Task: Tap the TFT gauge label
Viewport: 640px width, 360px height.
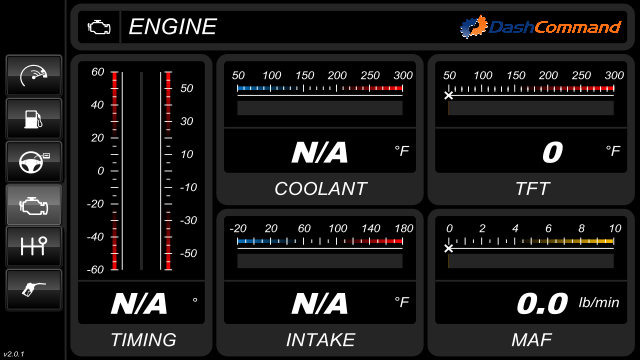Action: pyautogui.click(x=532, y=189)
